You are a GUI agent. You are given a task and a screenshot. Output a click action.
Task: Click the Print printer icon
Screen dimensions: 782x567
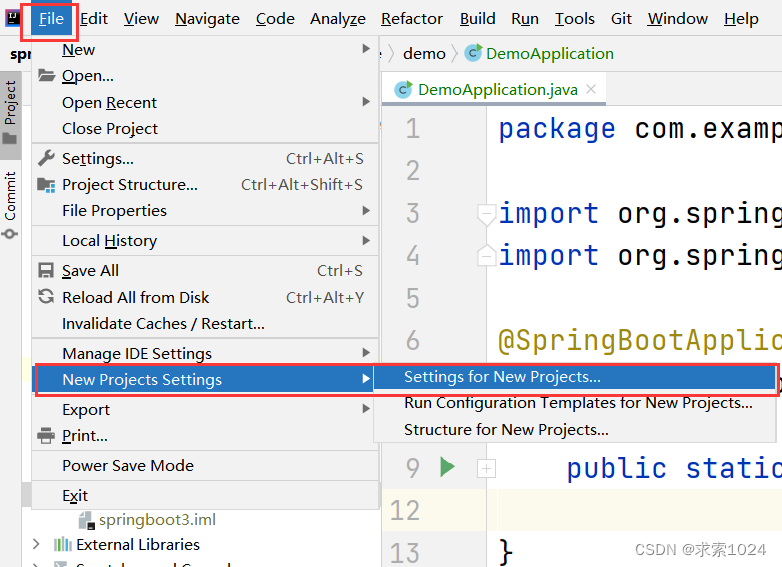pyautogui.click(x=46, y=435)
